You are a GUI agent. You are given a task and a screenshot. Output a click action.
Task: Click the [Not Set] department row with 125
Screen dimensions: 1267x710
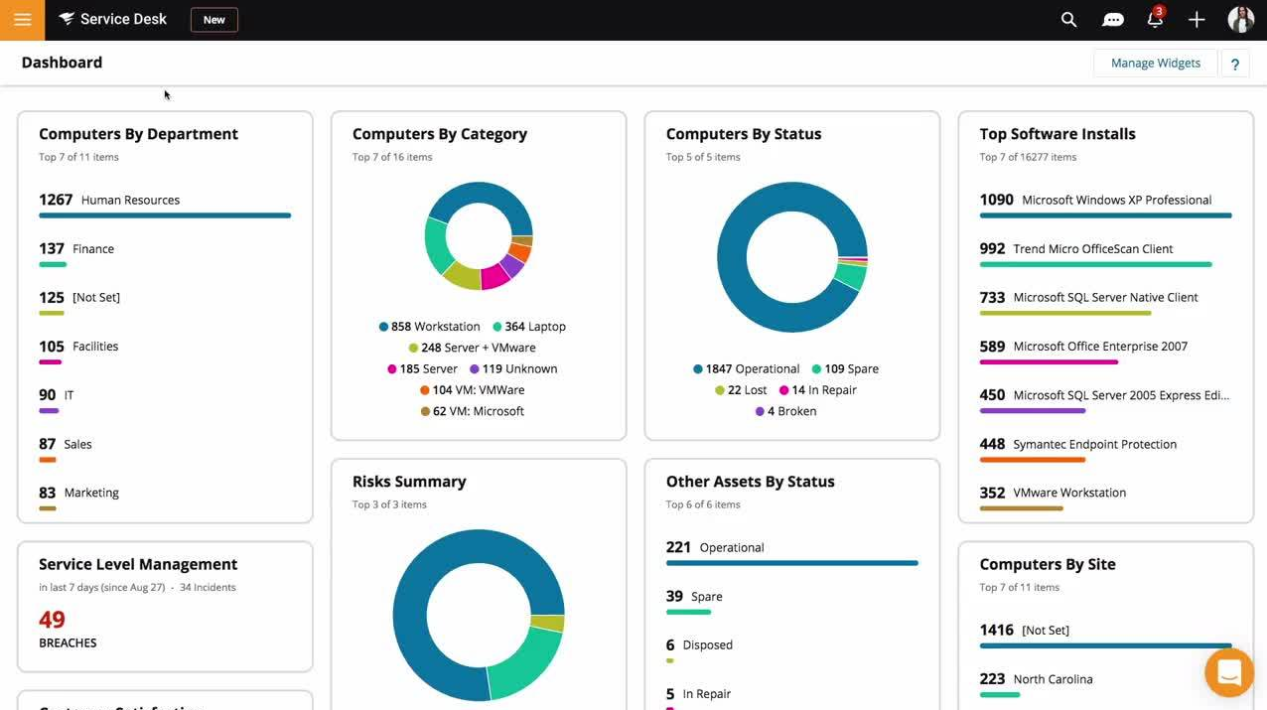(165, 301)
